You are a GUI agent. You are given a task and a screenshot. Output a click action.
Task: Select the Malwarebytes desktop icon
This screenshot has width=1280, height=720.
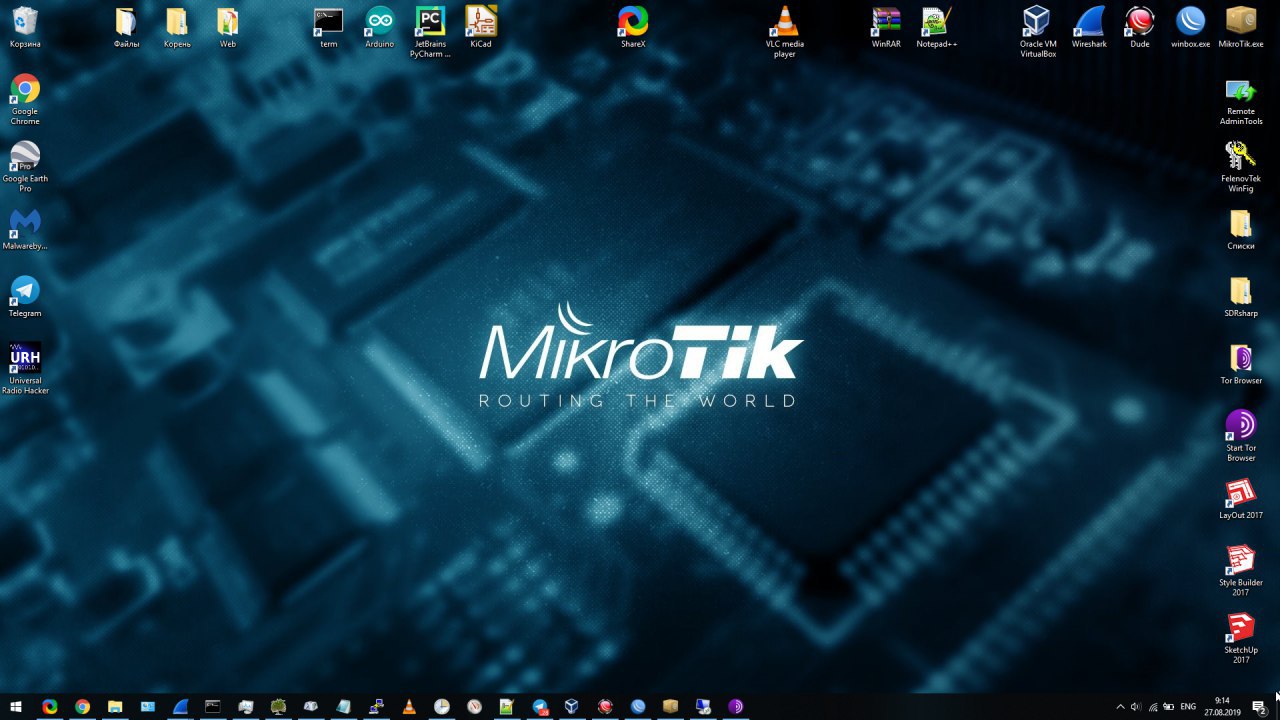tap(25, 229)
